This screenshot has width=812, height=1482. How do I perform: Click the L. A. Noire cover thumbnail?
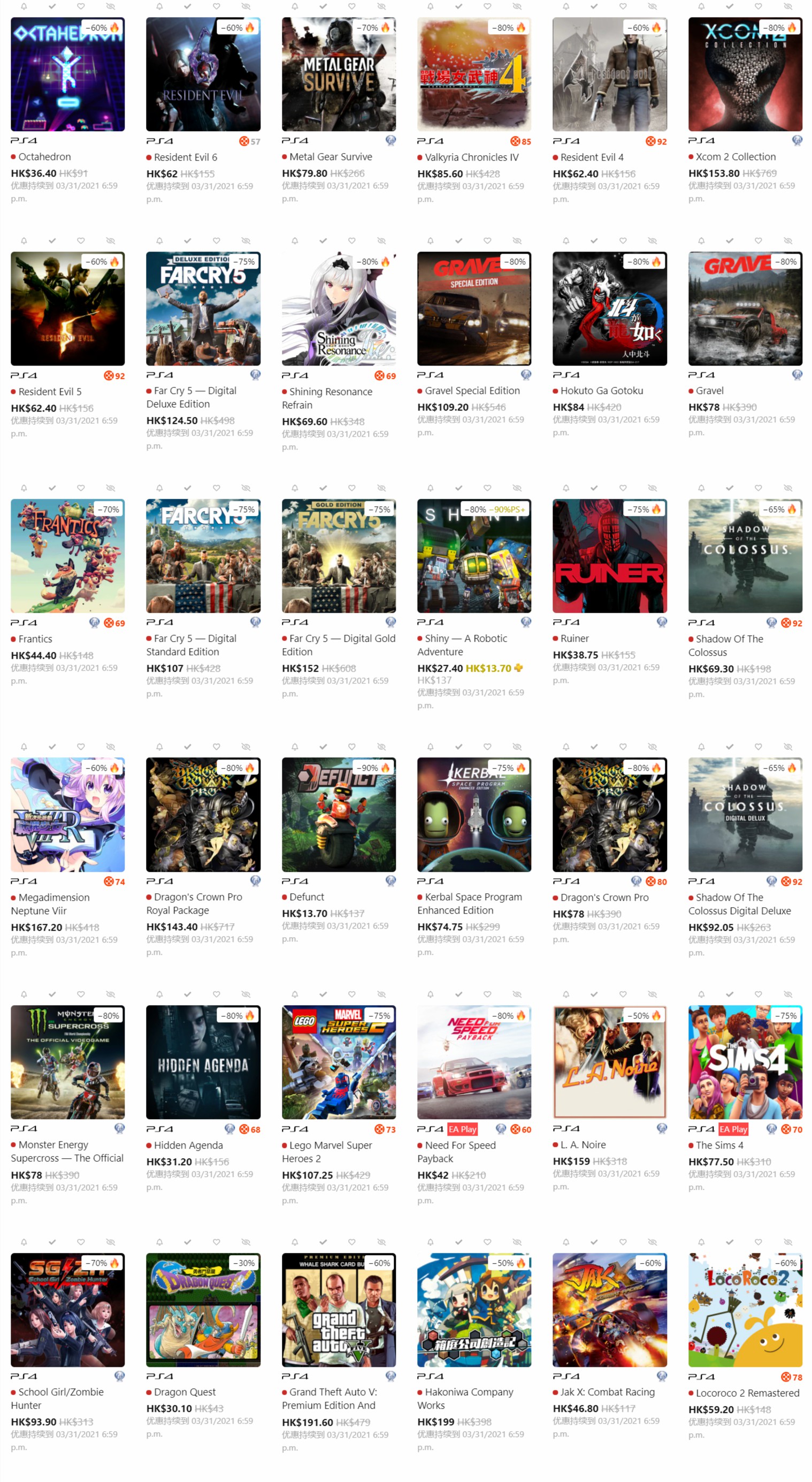point(610,1061)
